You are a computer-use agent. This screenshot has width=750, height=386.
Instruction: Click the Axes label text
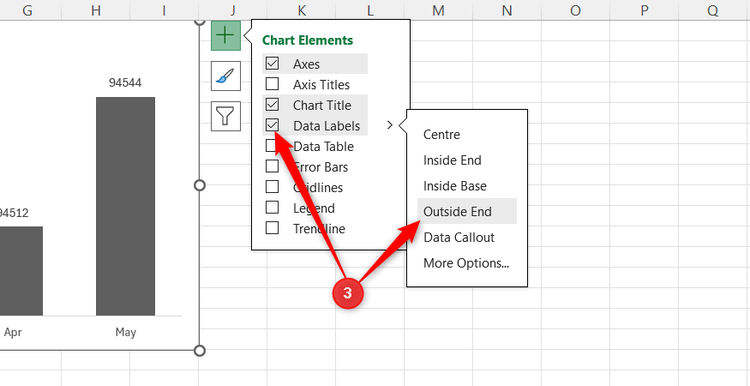[x=307, y=64]
